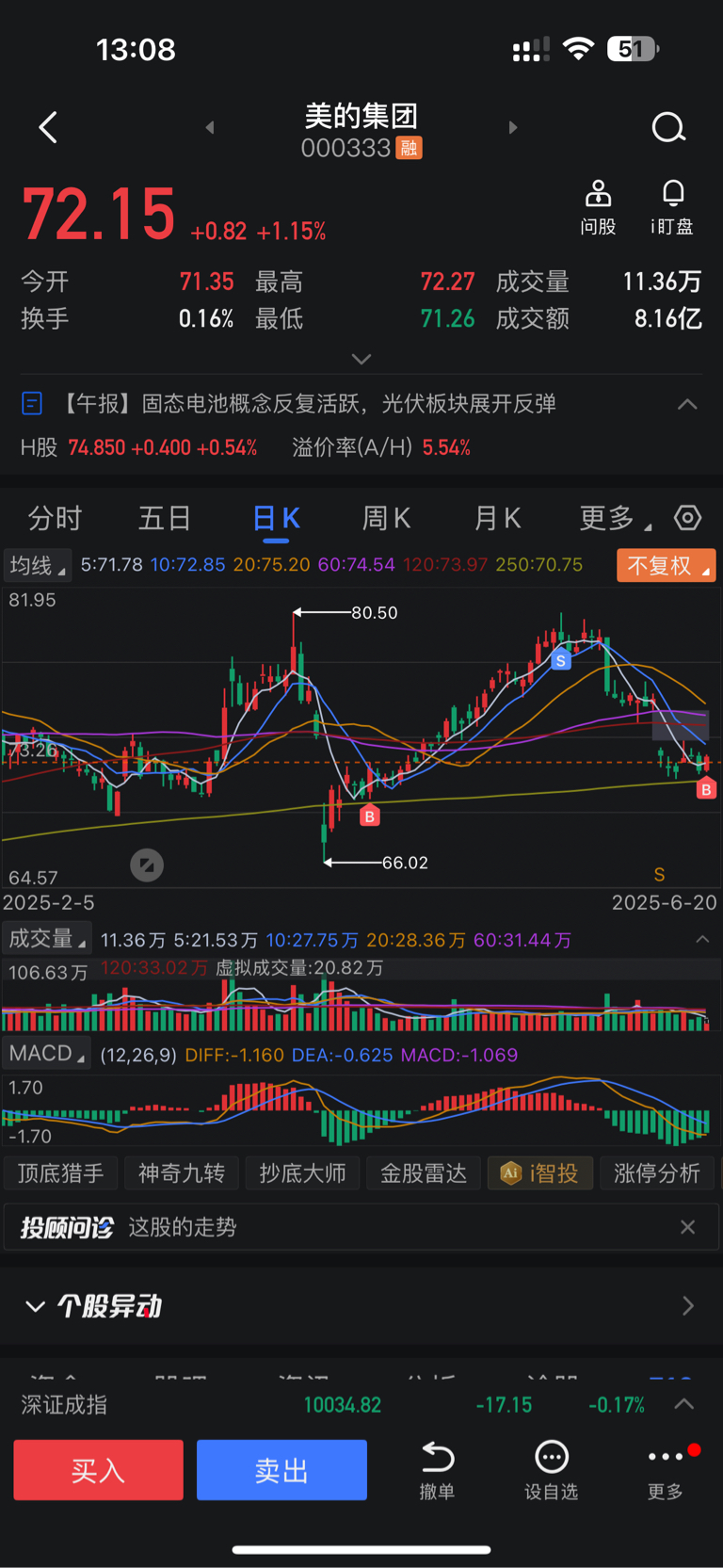Tap 这股的走势 advisor prompt
Screen dimensions: 723x1568
pos(183,1227)
